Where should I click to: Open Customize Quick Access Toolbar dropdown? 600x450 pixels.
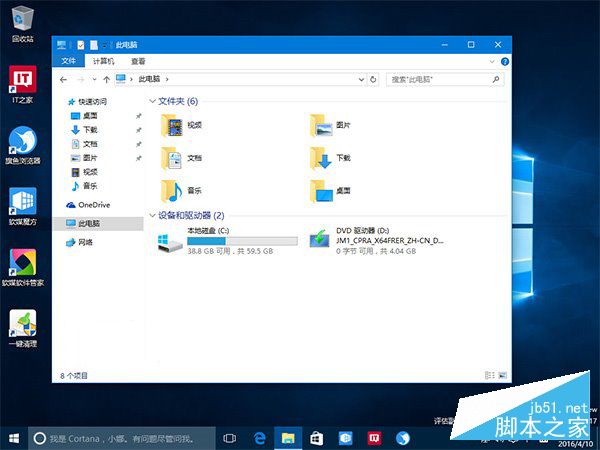pyautogui.click(x=104, y=46)
